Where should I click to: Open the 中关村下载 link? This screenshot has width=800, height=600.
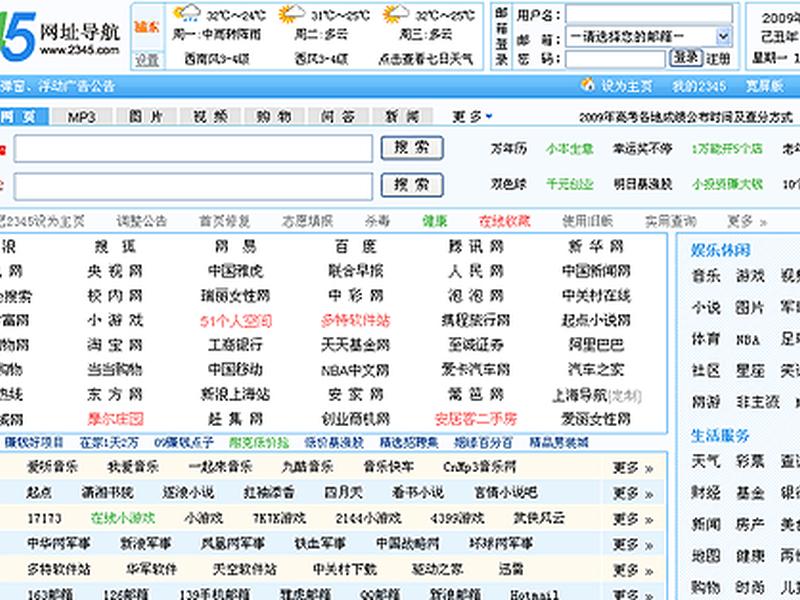(345, 569)
